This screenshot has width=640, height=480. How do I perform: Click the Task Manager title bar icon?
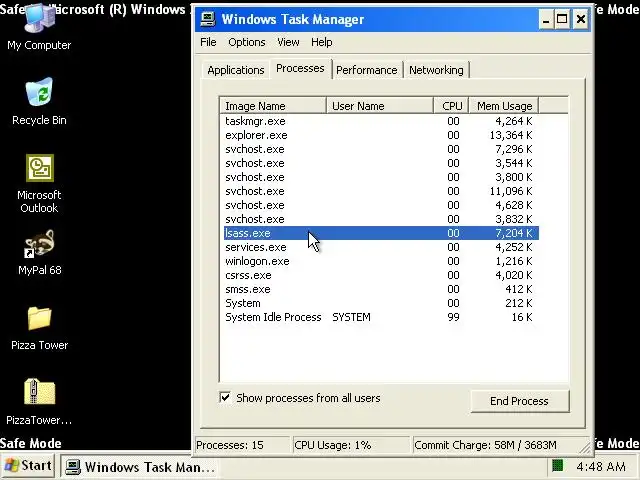(x=208, y=19)
